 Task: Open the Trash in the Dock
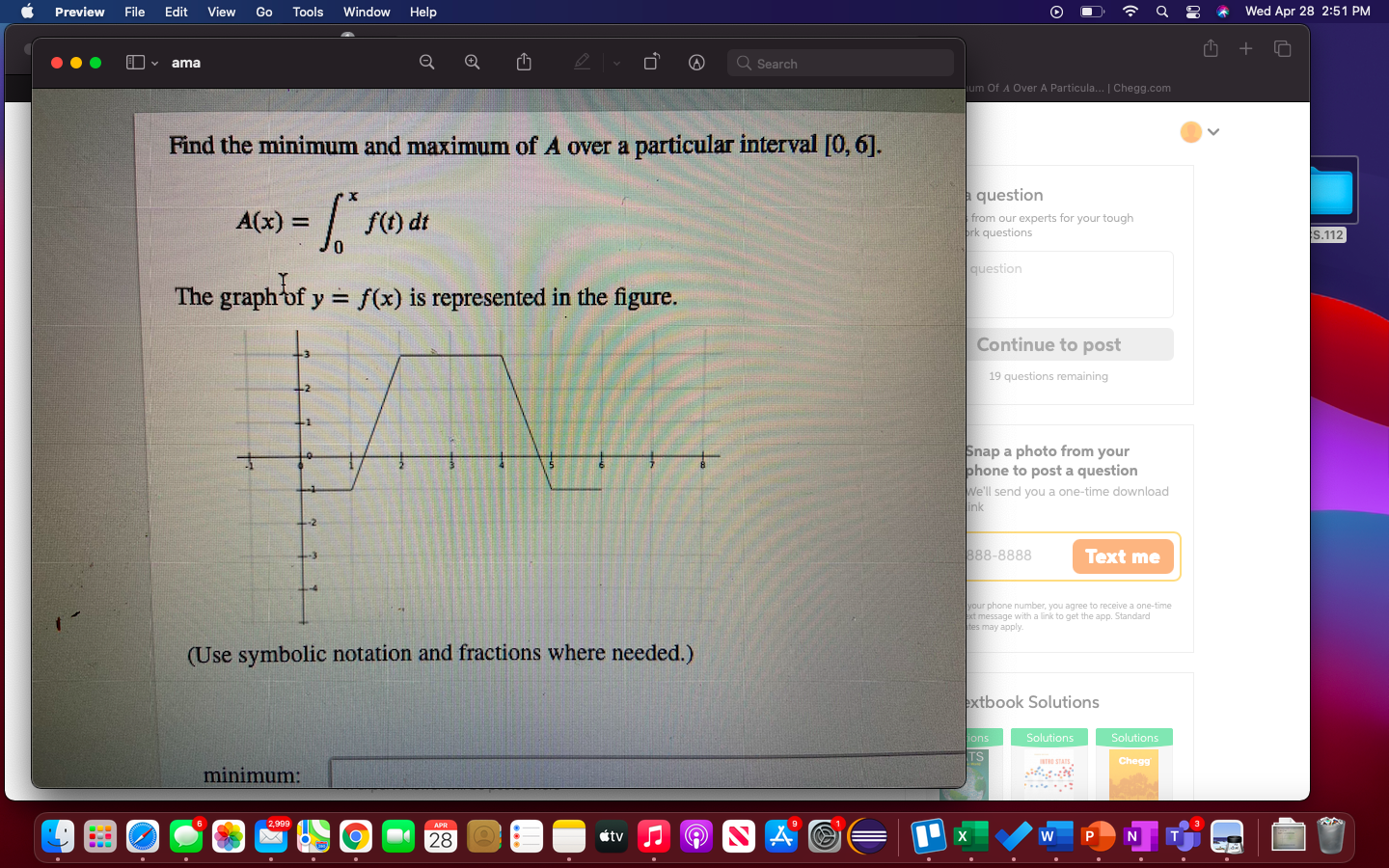click(x=1331, y=836)
